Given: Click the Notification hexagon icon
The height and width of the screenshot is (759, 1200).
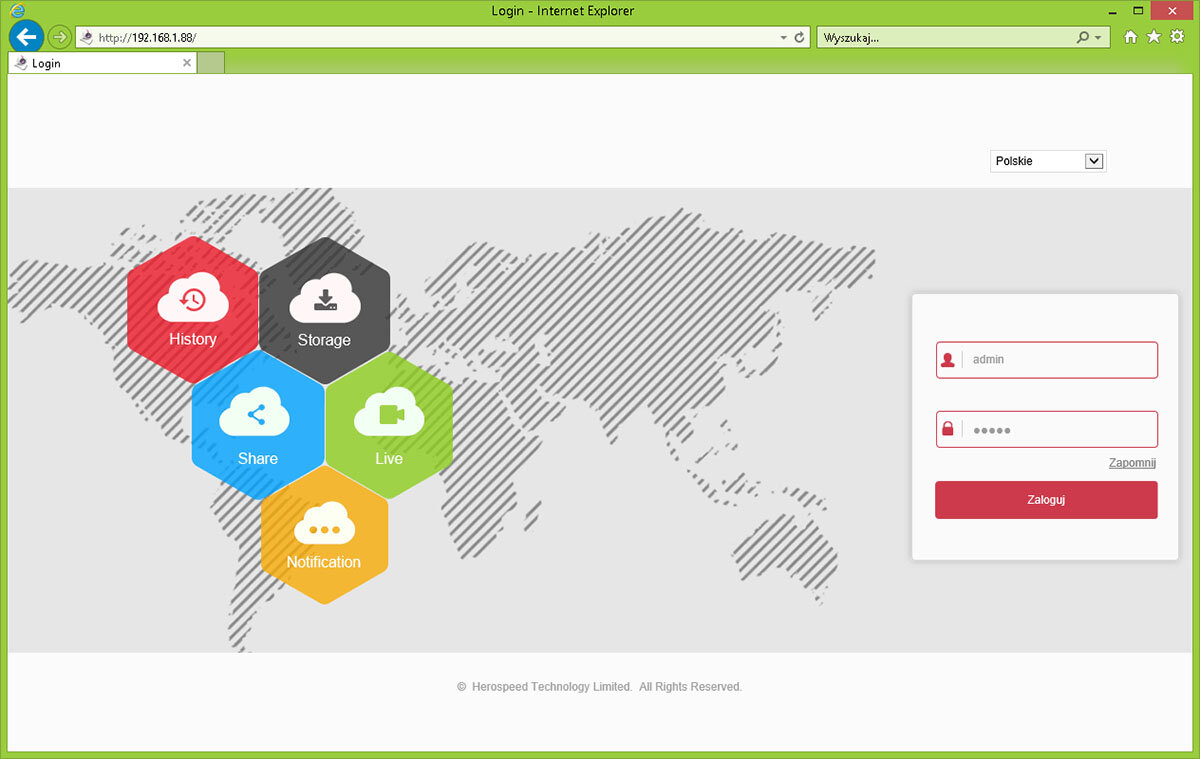Looking at the screenshot, I should [x=324, y=534].
